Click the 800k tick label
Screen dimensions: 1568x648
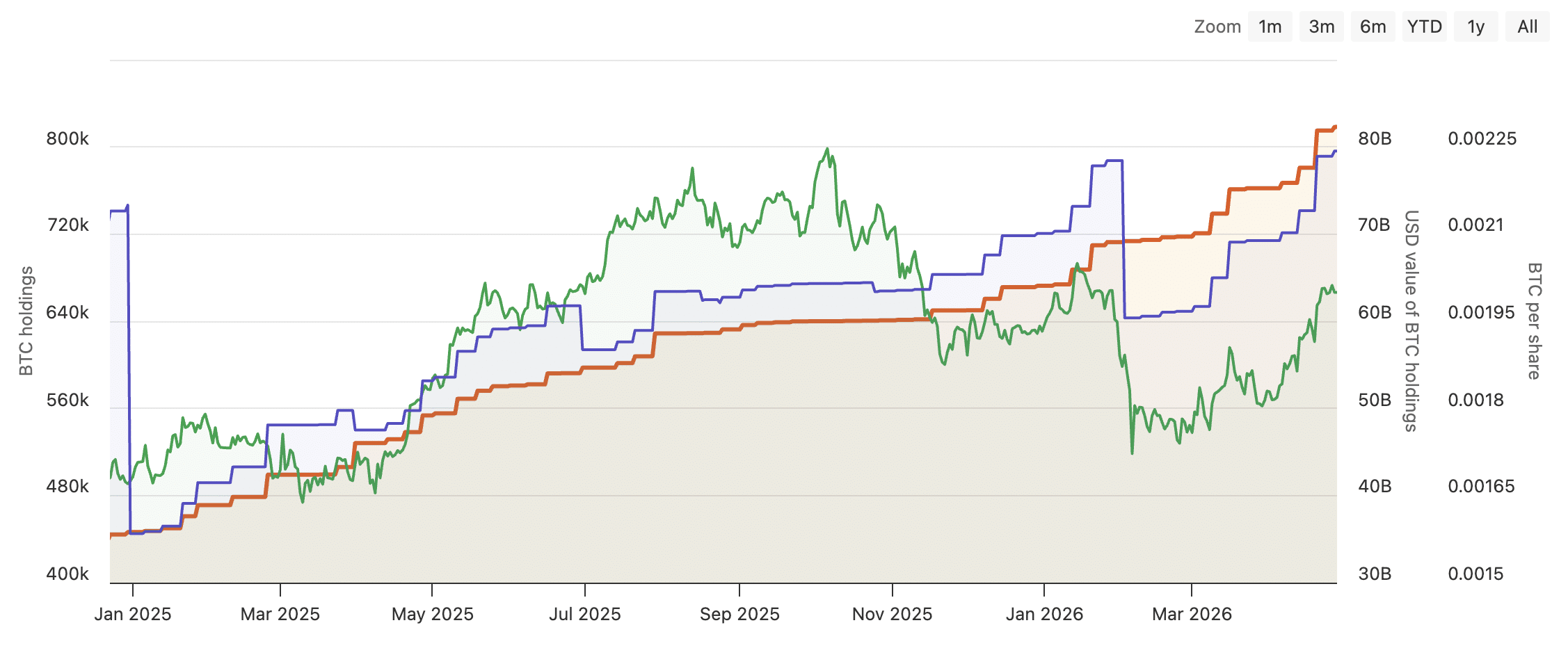pos(67,138)
